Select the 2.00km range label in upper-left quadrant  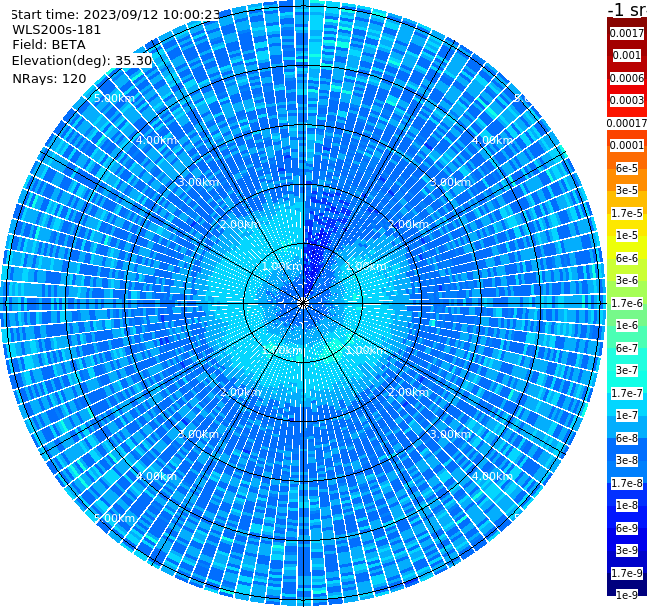pyautogui.click(x=241, y=224)
